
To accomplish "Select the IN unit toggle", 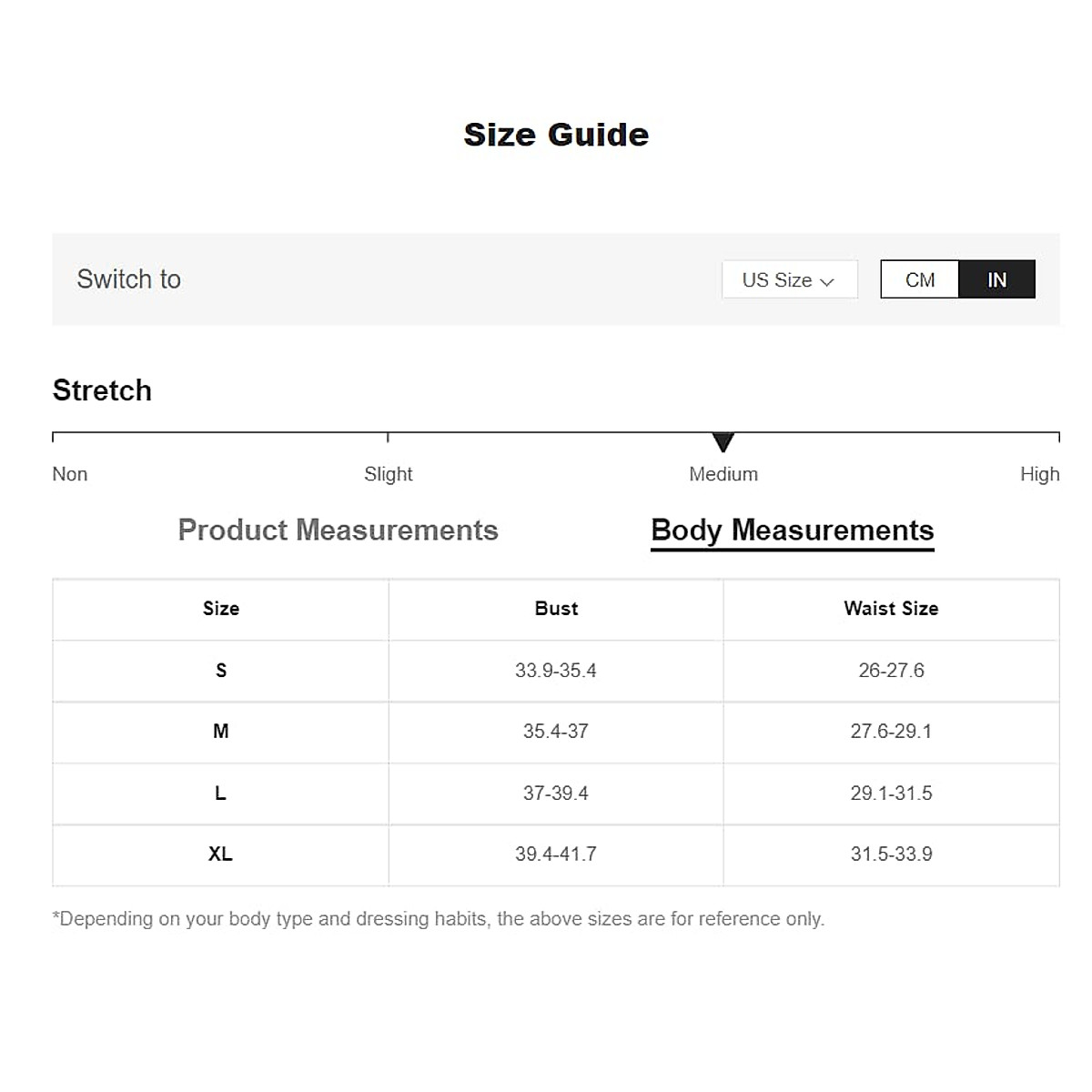I will click(x=996, y=279).
